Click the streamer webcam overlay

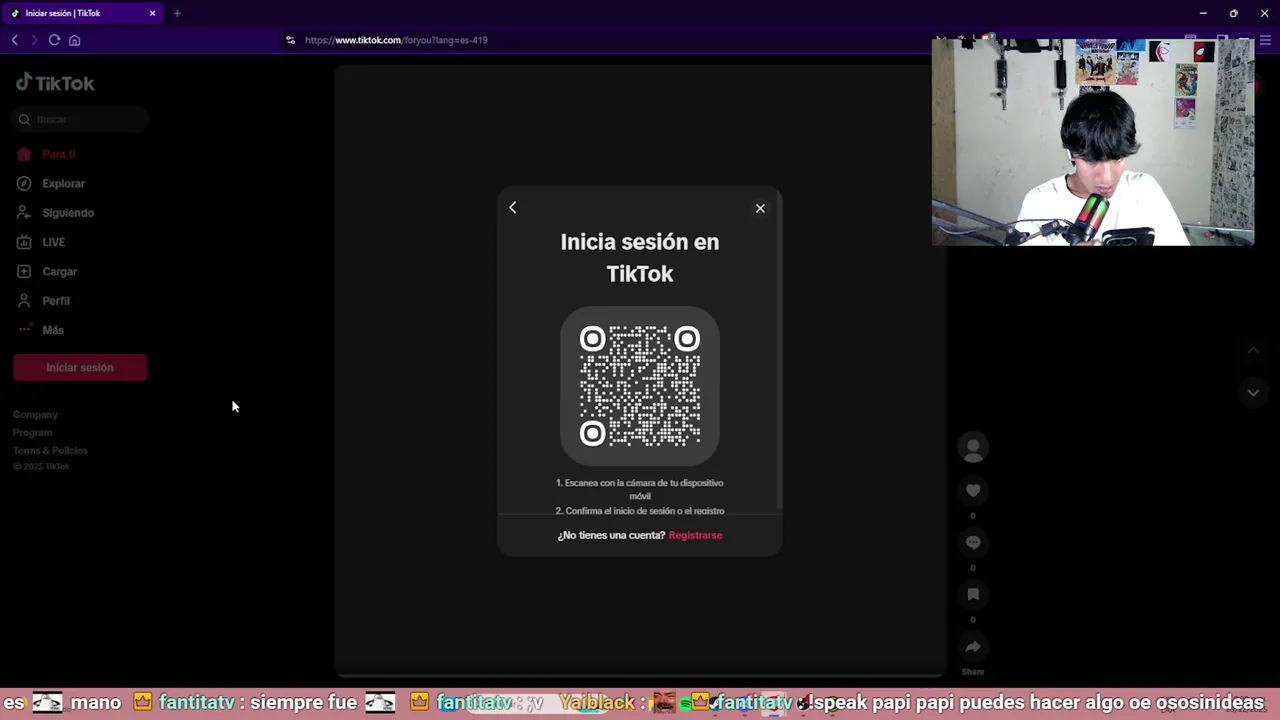1093,141
